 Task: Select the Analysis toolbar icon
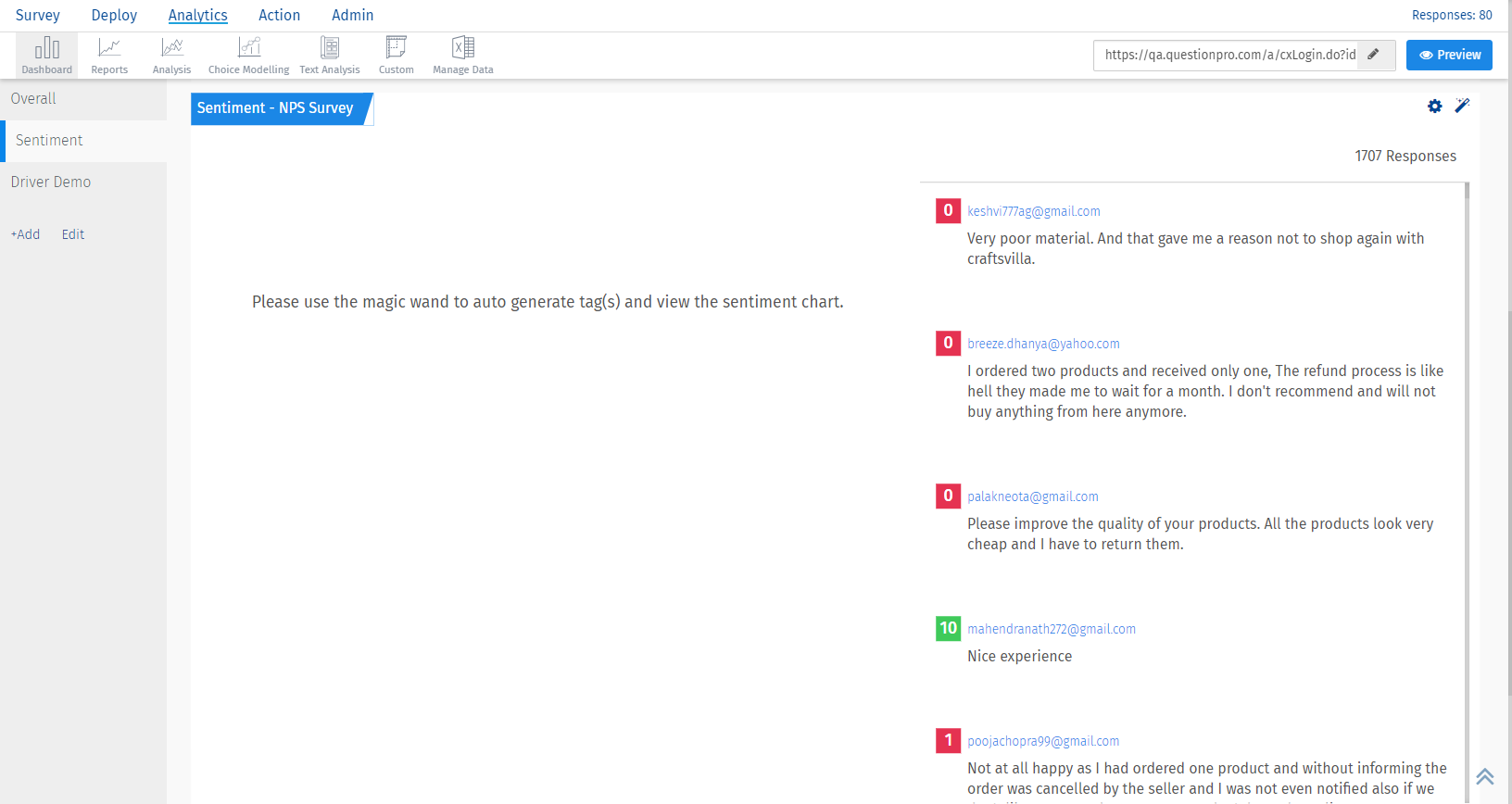171,55
